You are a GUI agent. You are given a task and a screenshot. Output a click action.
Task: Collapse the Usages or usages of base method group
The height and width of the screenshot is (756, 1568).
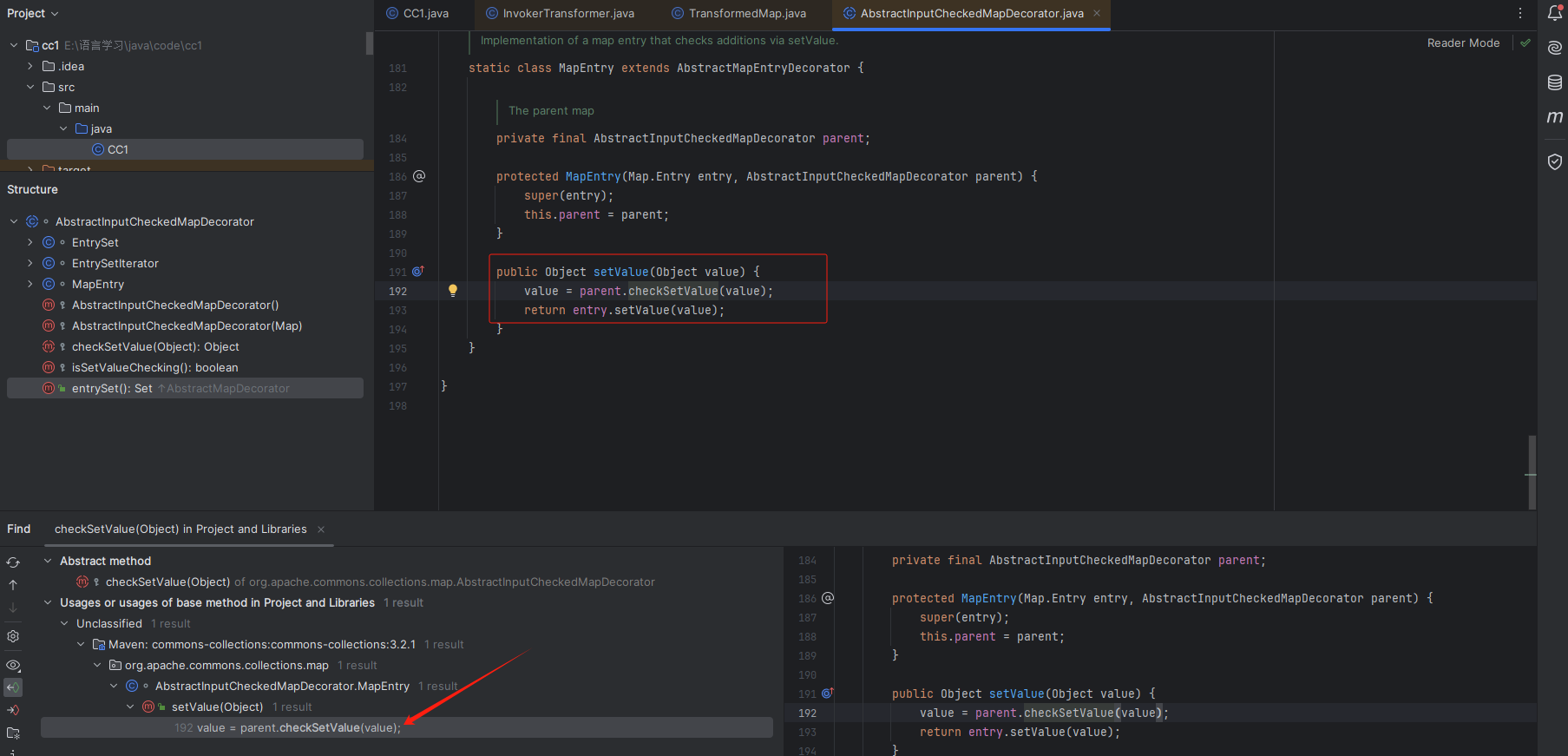48,602
